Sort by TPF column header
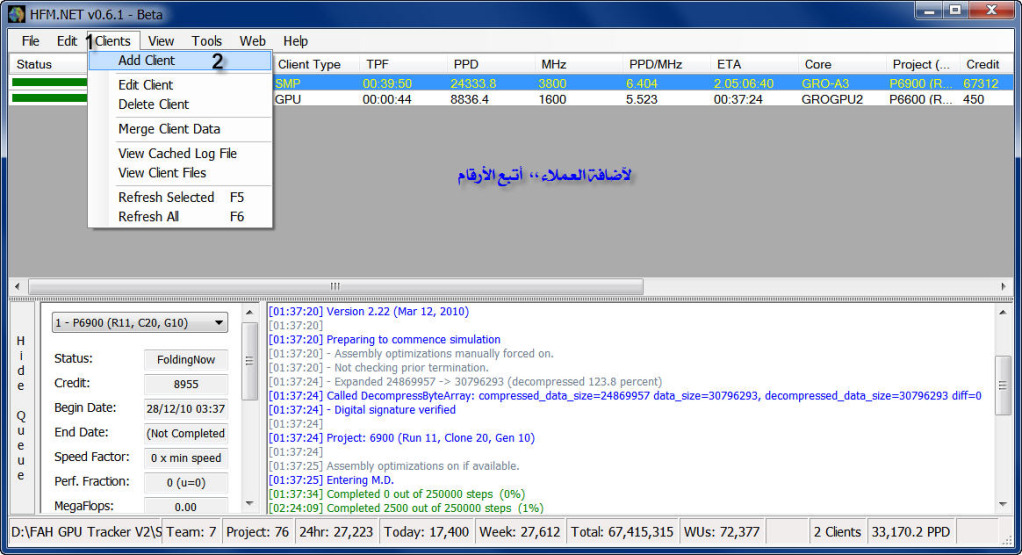Screen dimensions: 1022x555 (403, 64)
